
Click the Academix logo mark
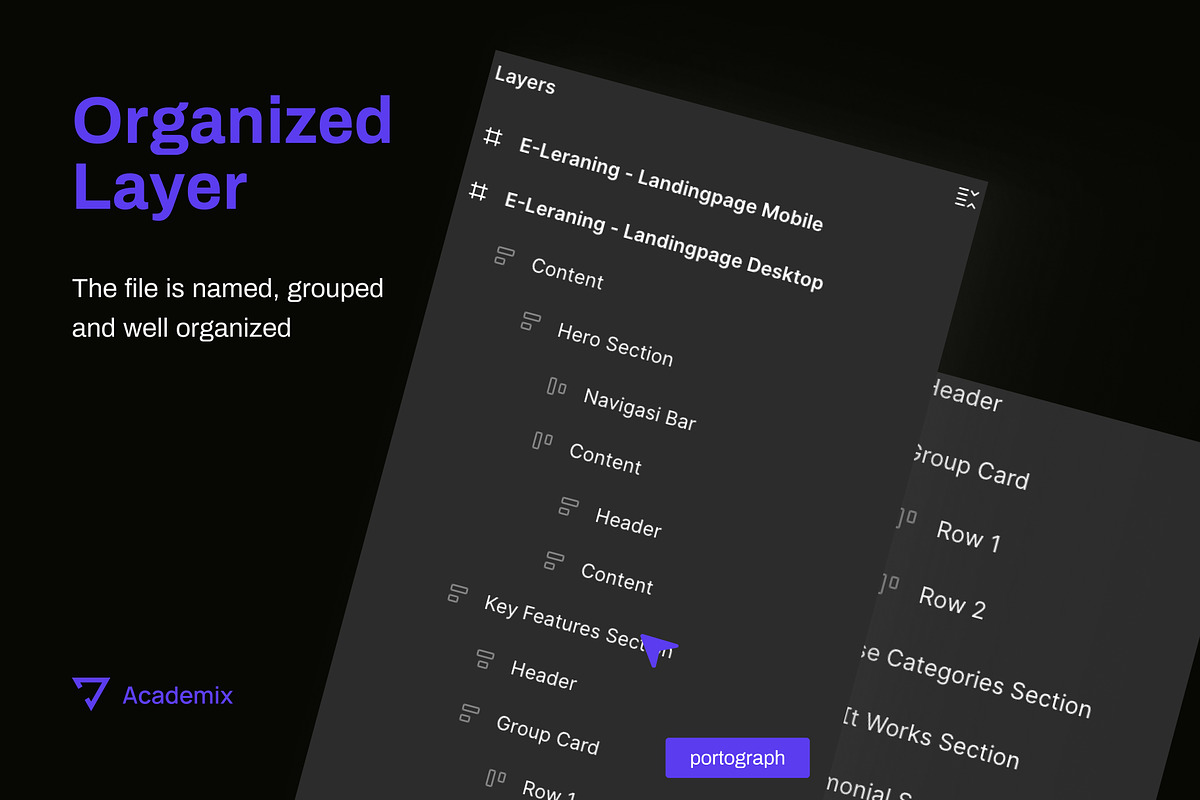pyautogui.click(x=91, y=693)
